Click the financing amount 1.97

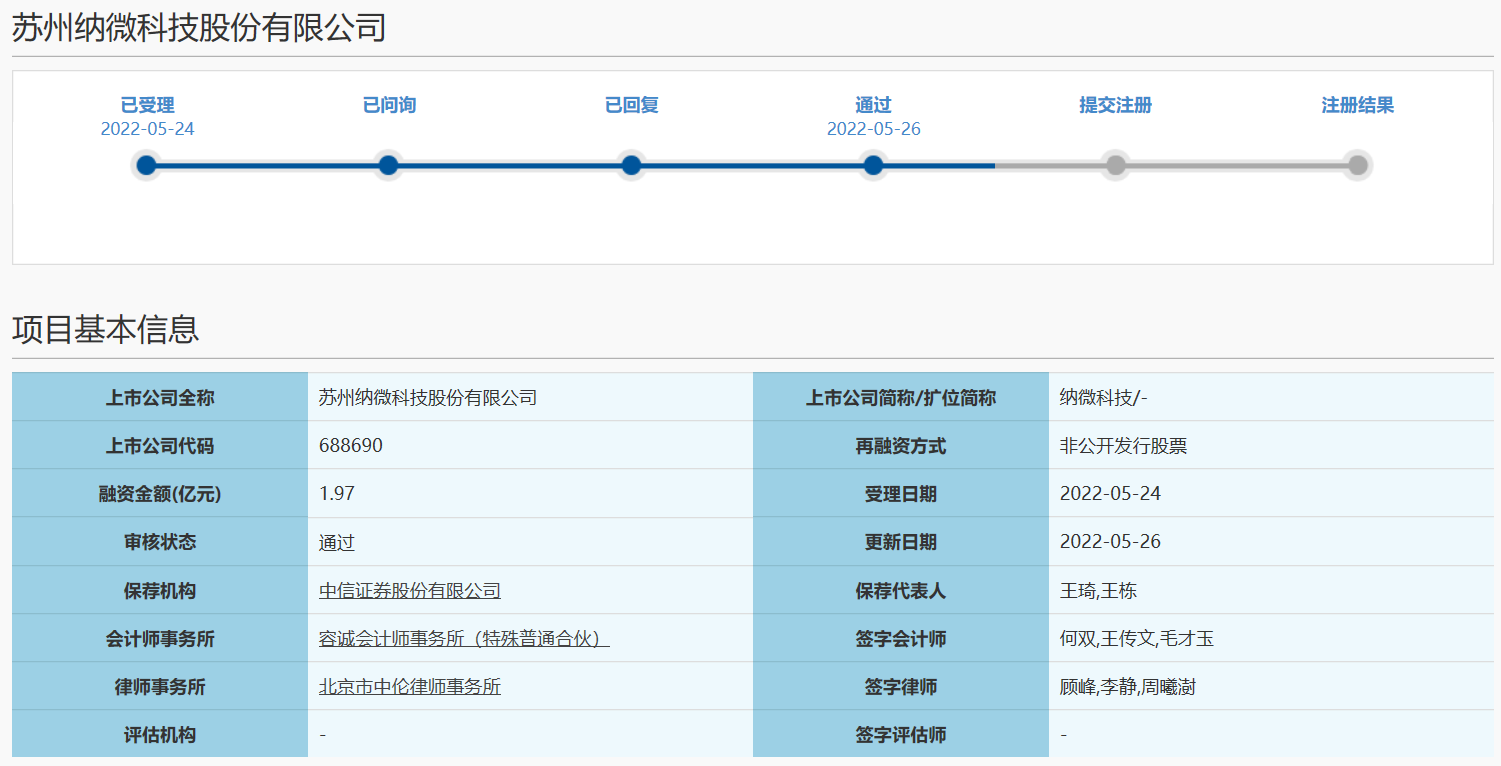pos(337,494)
